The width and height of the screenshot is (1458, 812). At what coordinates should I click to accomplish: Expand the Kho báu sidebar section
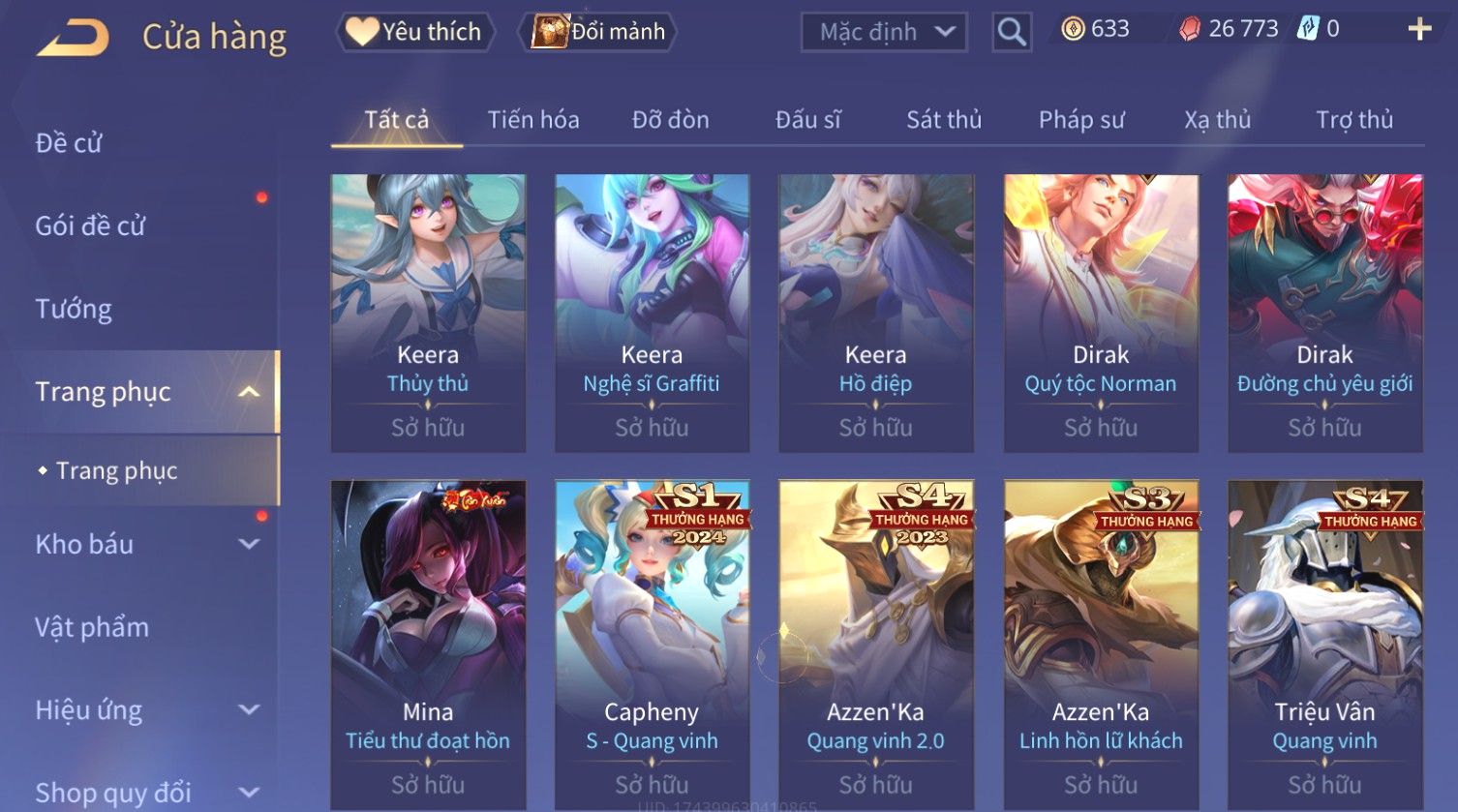point(249,544)
